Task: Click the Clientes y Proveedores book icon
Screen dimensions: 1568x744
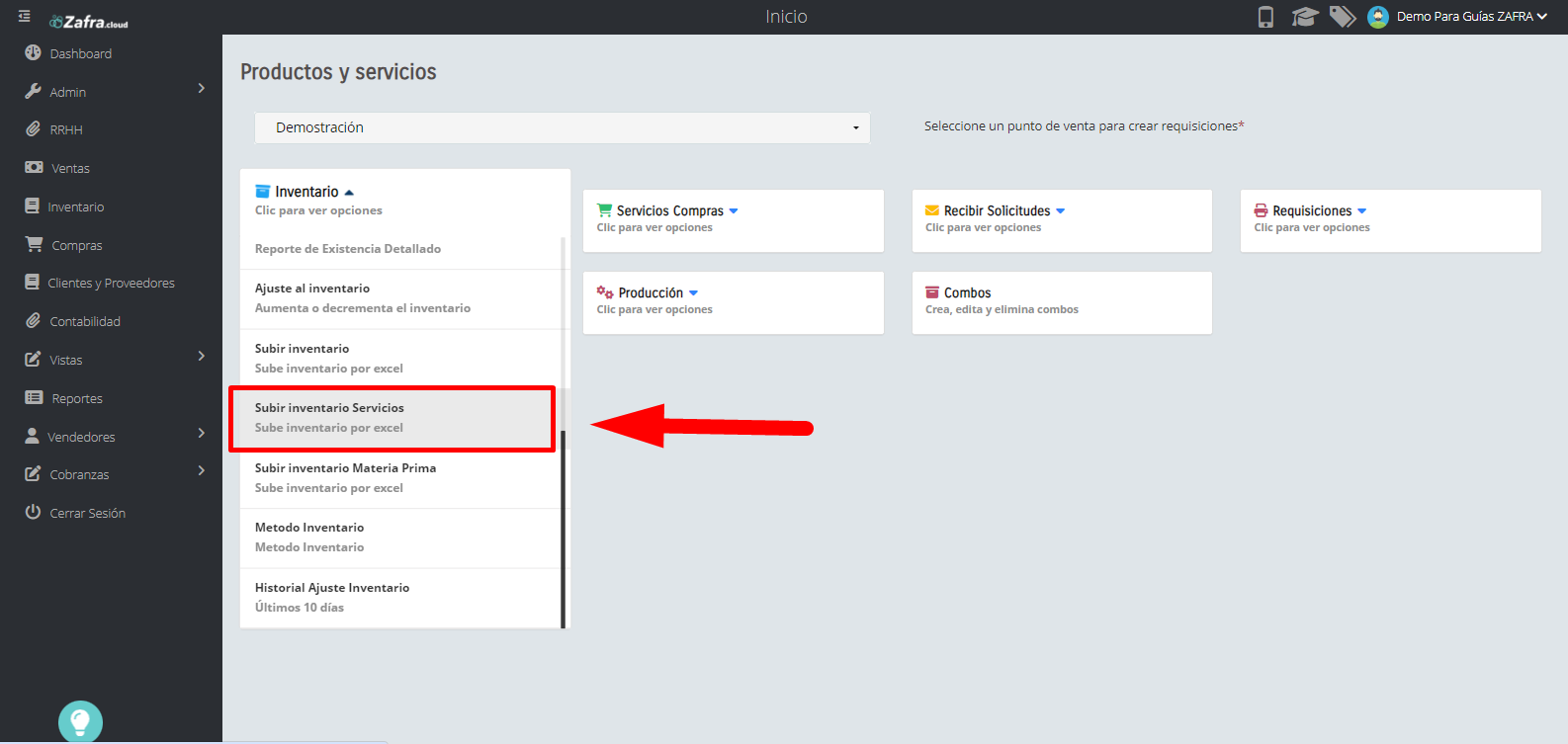Action: [32, 282]
